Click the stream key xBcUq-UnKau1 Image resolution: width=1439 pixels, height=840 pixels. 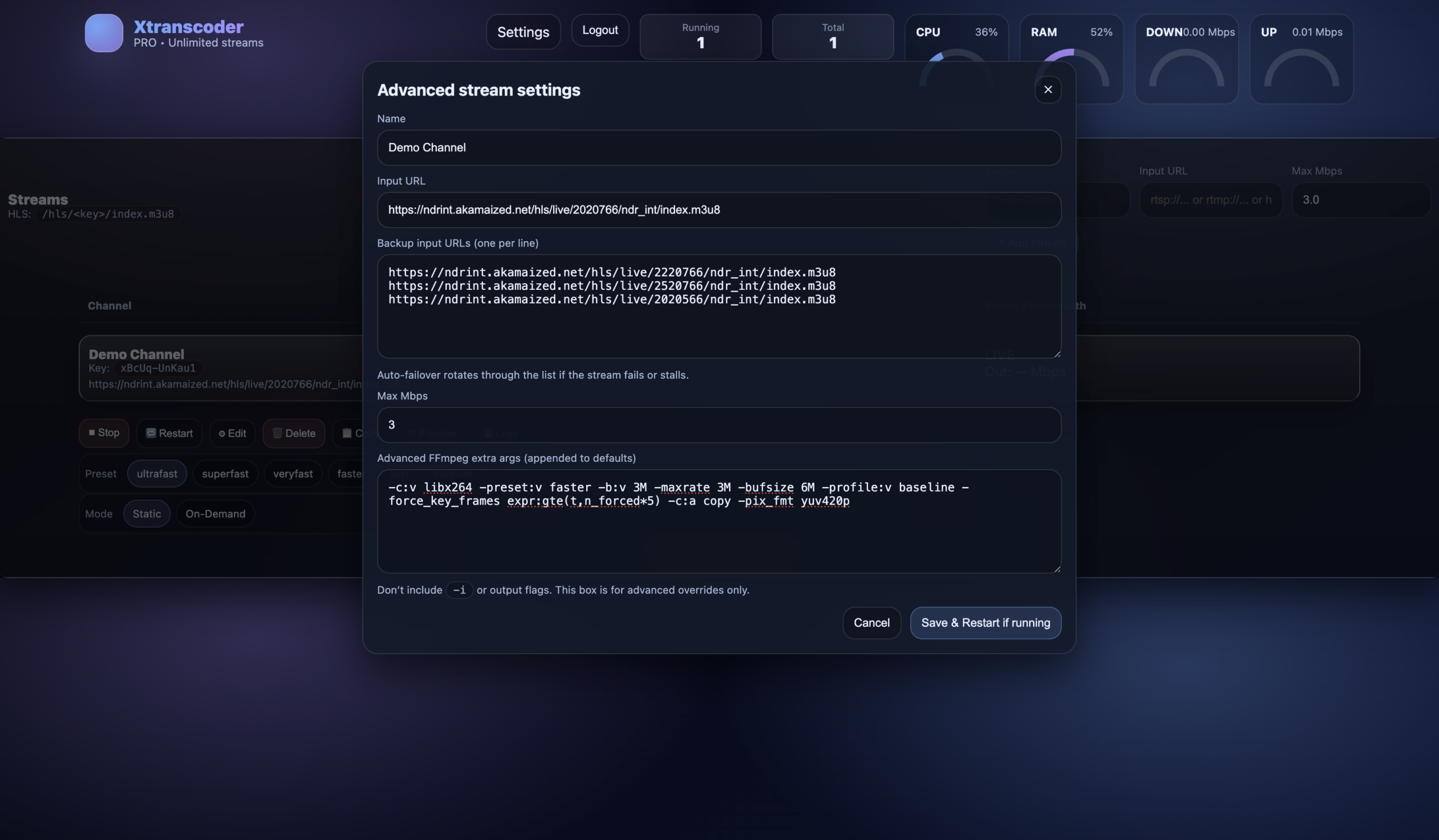click(x=158, y=369)
